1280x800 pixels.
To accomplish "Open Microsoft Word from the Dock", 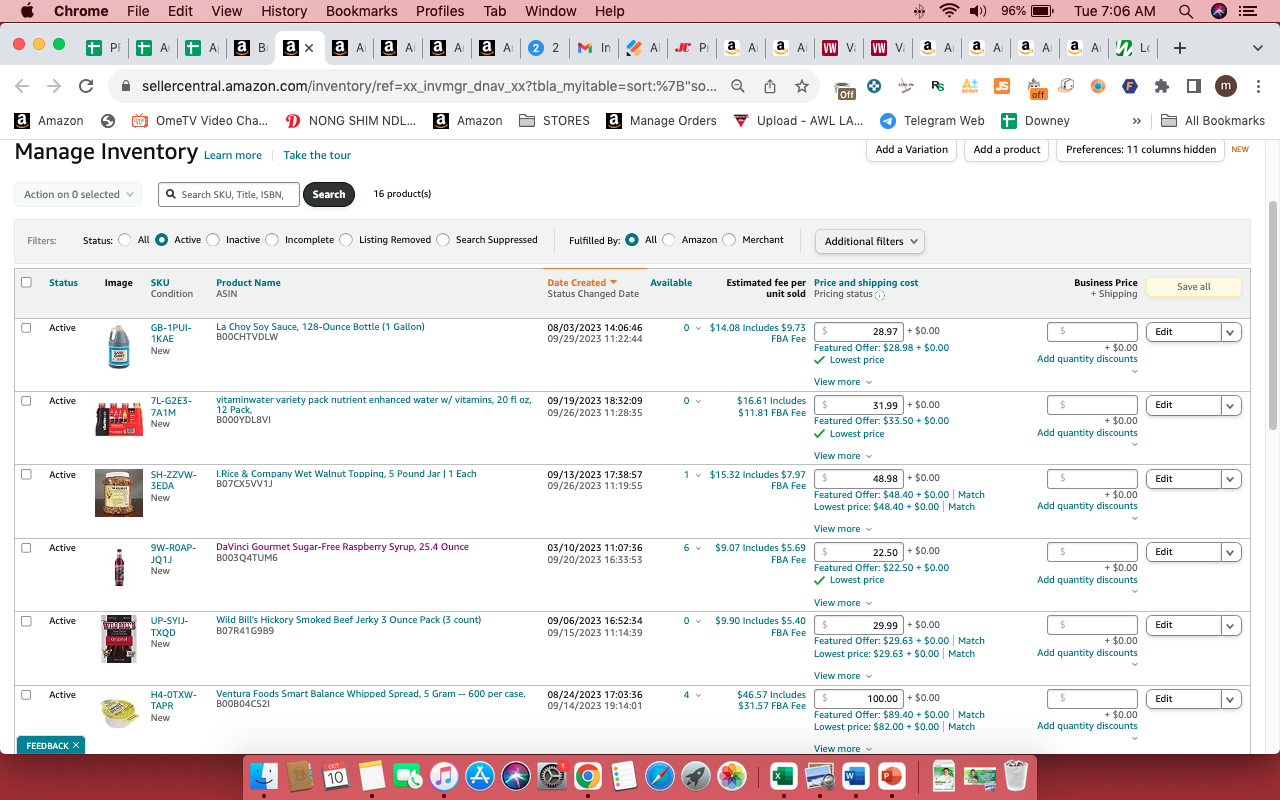I will pos(855,776).
